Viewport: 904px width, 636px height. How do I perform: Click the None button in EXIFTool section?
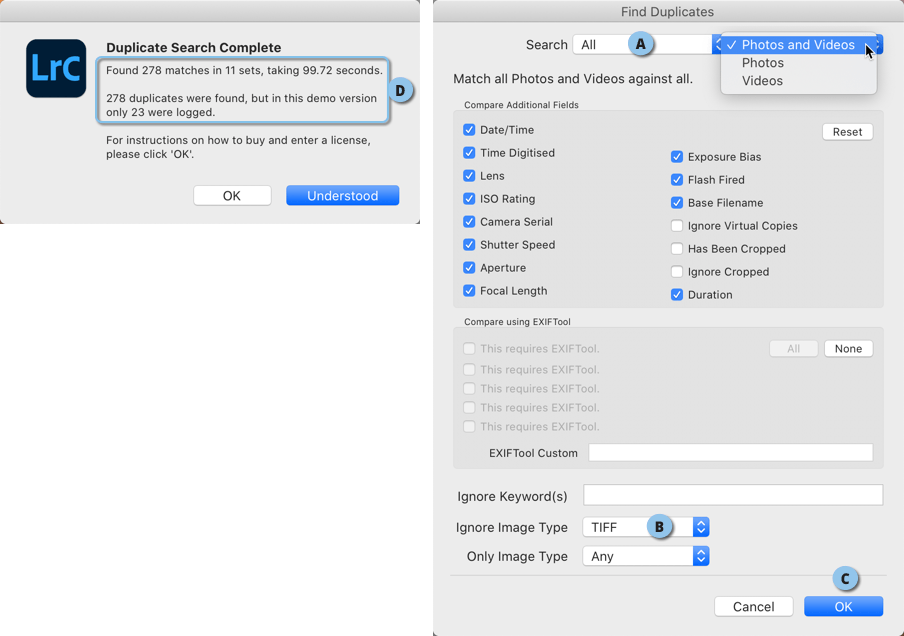[848, 349]
